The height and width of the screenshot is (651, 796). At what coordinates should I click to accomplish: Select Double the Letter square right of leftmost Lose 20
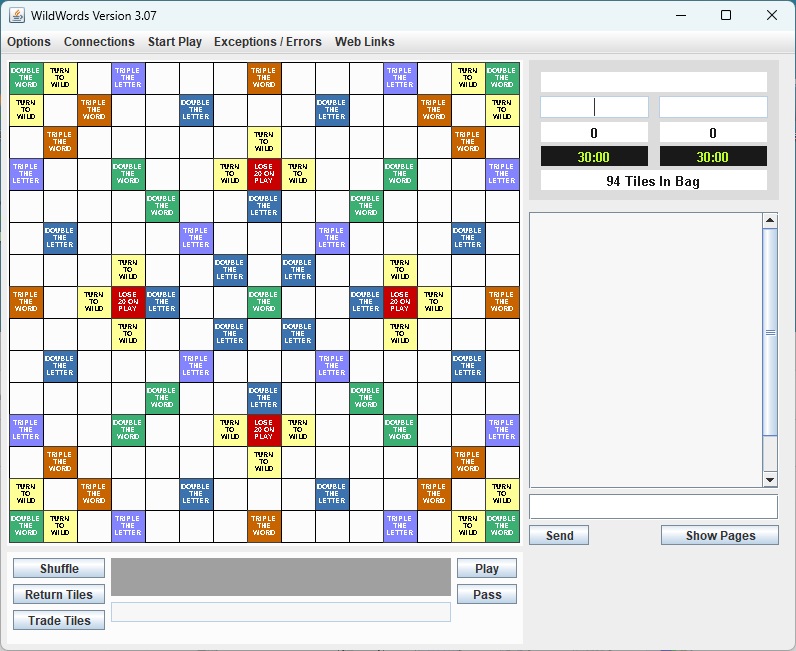tap(162, 302)
